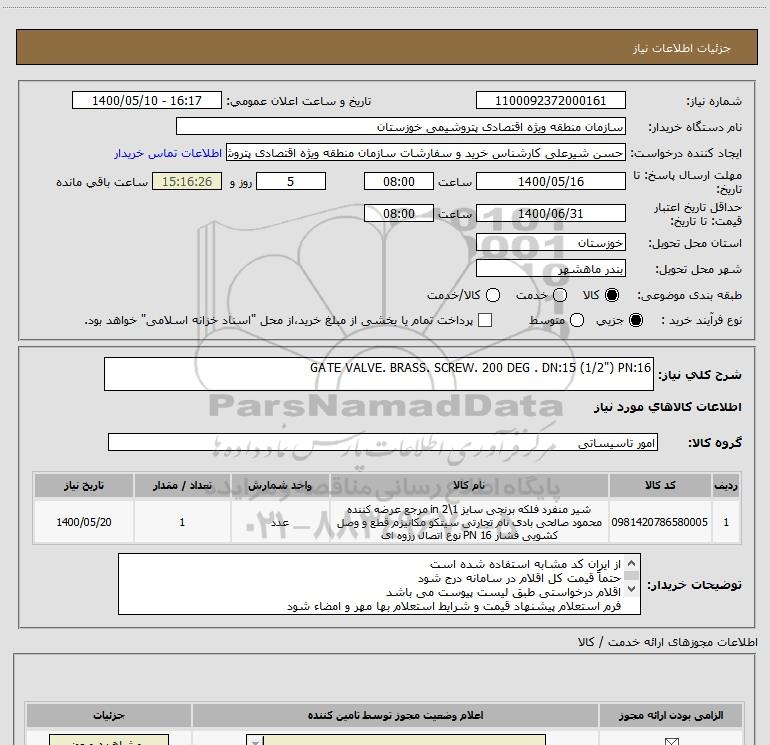Click the price validity time 08:00 field
770x745 pixels.
tap(399, 213)
